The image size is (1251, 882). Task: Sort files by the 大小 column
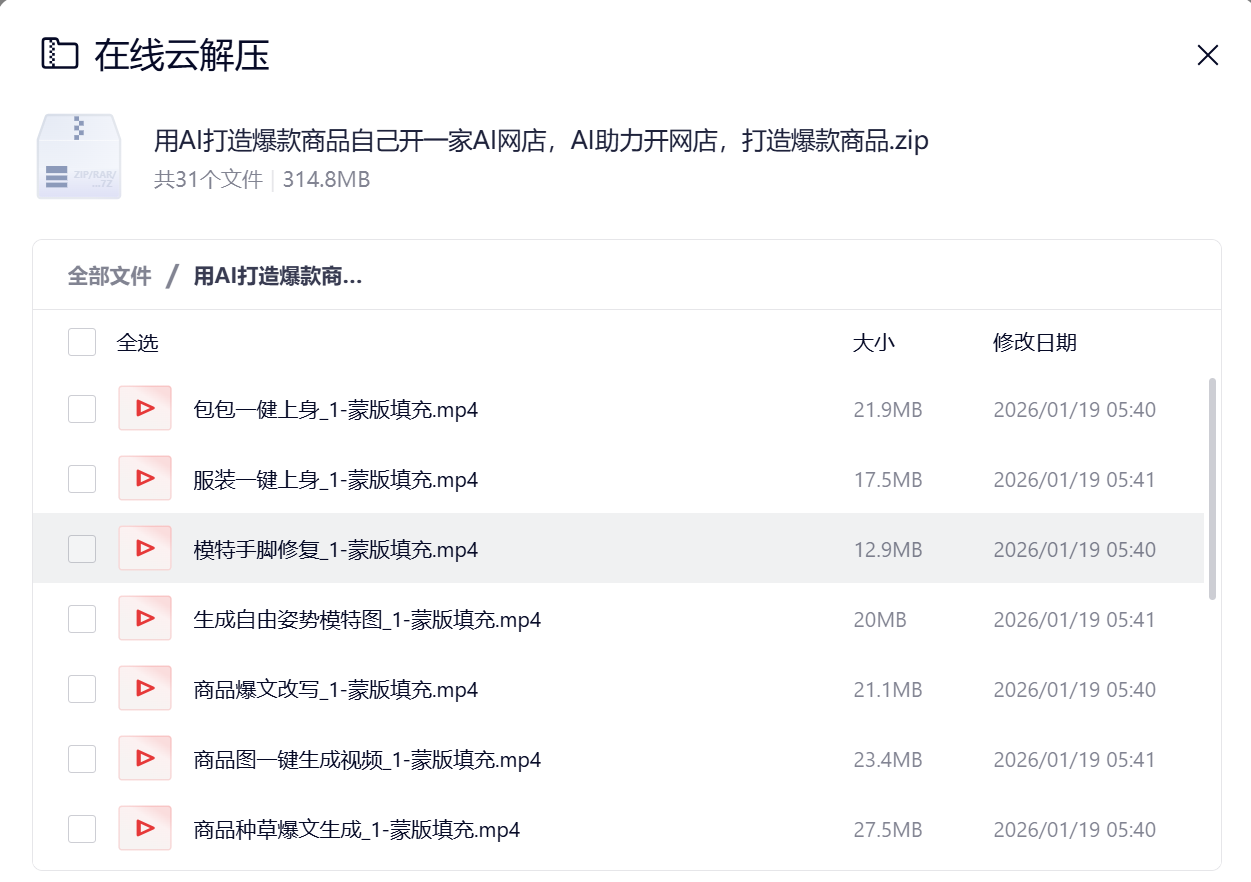pos(874,341)
